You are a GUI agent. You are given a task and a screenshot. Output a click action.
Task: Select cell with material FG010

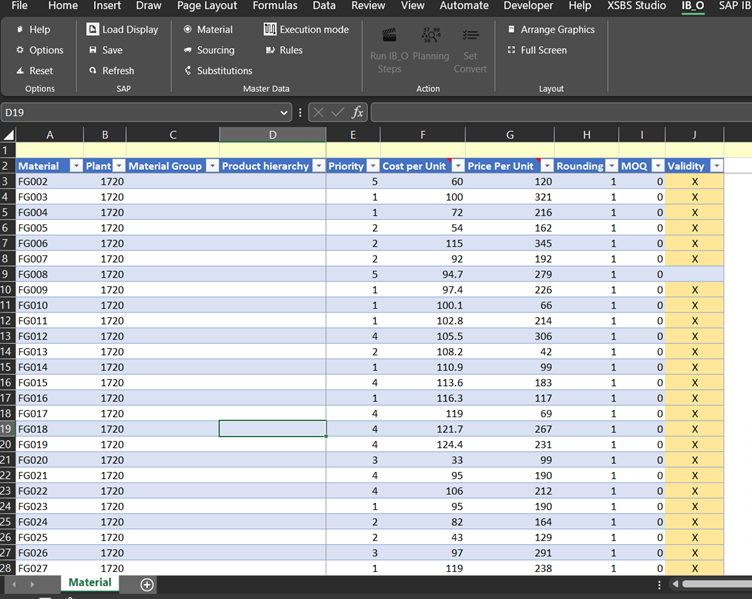tap(49, 305)
